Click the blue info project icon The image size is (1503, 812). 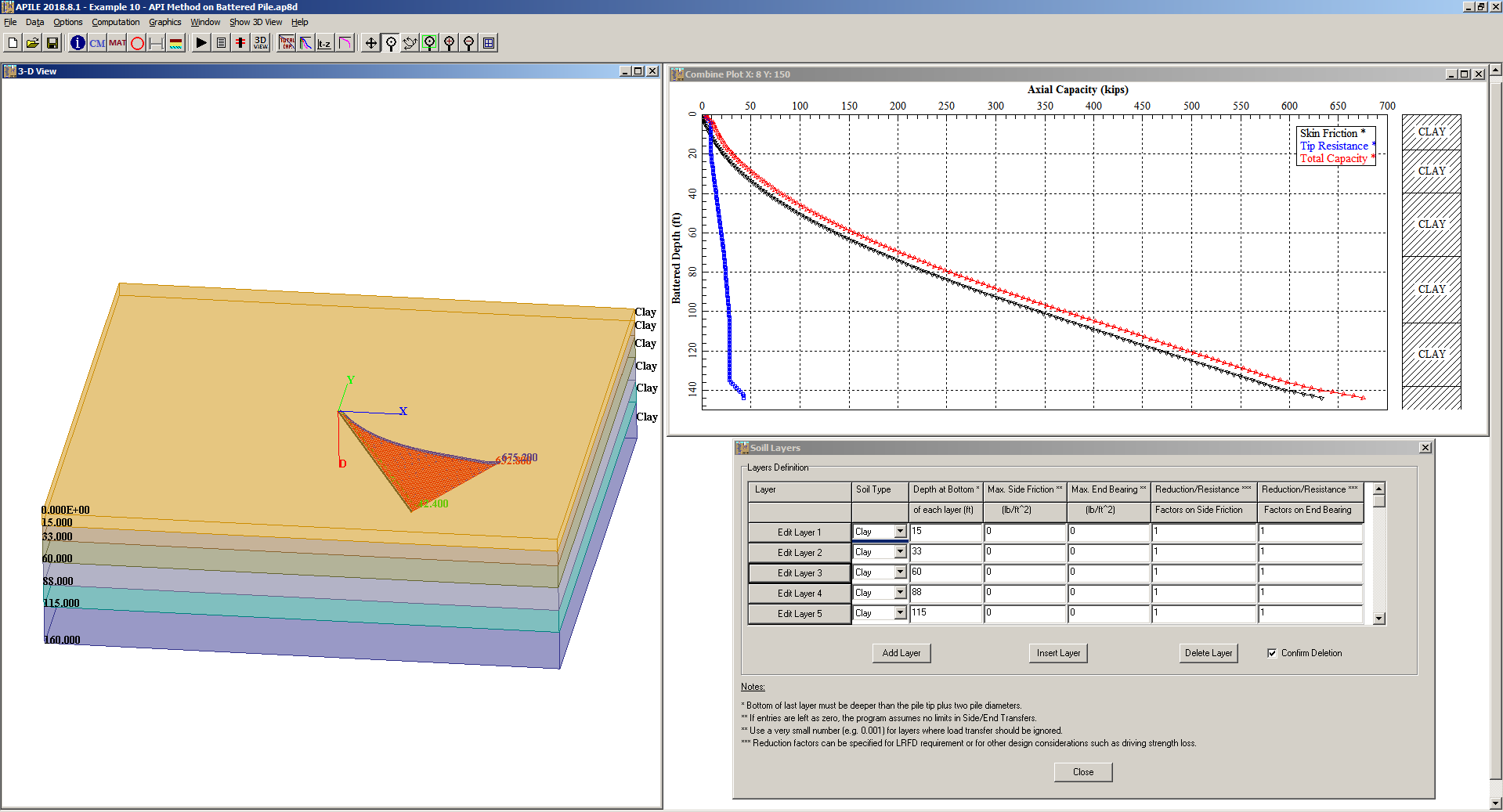[x=78, y=43]
